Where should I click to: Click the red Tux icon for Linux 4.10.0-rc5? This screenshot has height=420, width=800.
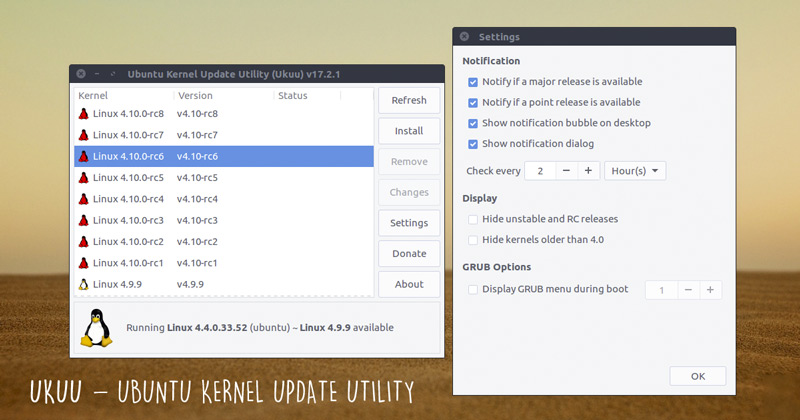[x=84, y=178]
